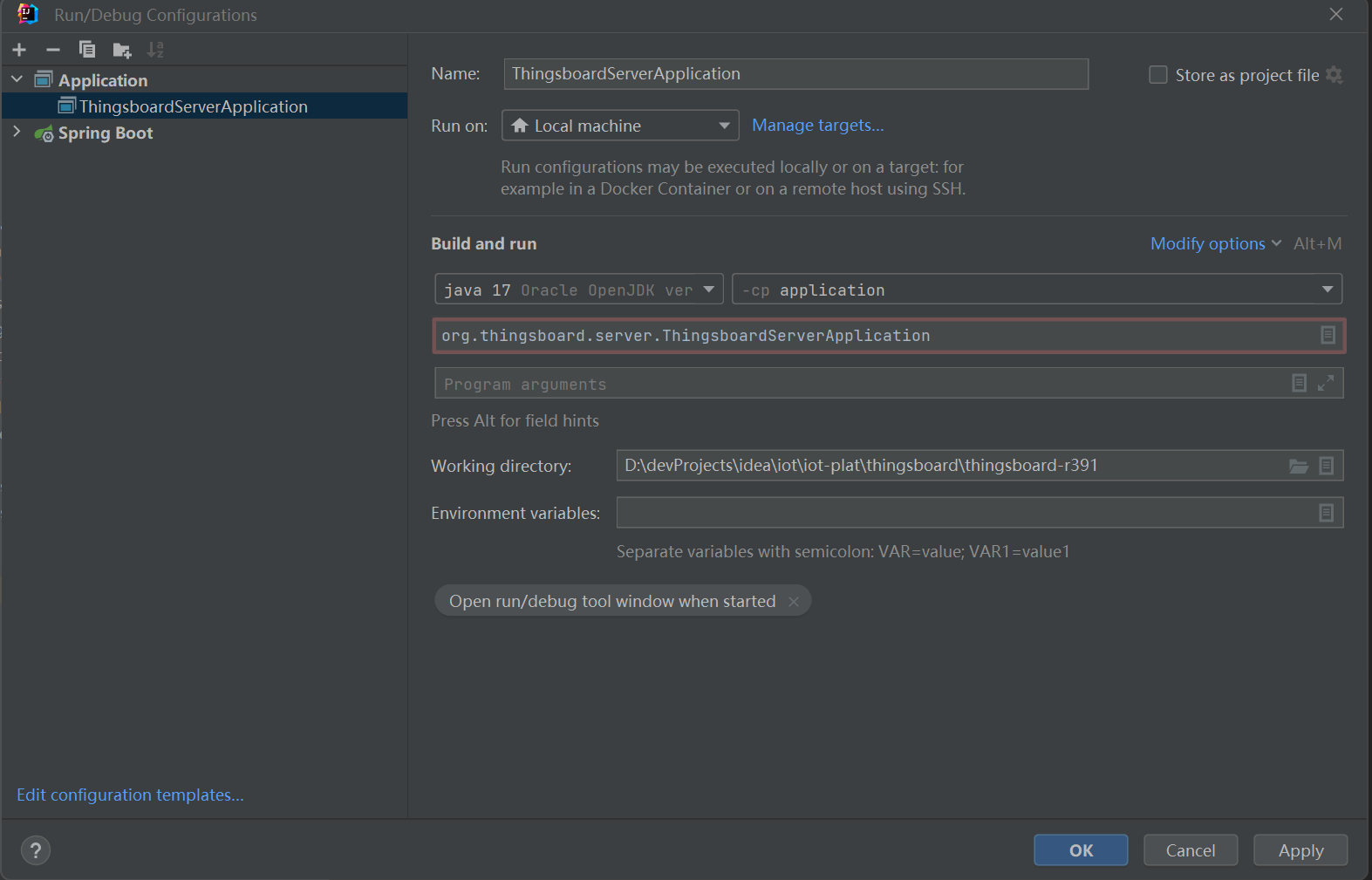Open the java 17 JDK dropdown

tap(579, 290)
